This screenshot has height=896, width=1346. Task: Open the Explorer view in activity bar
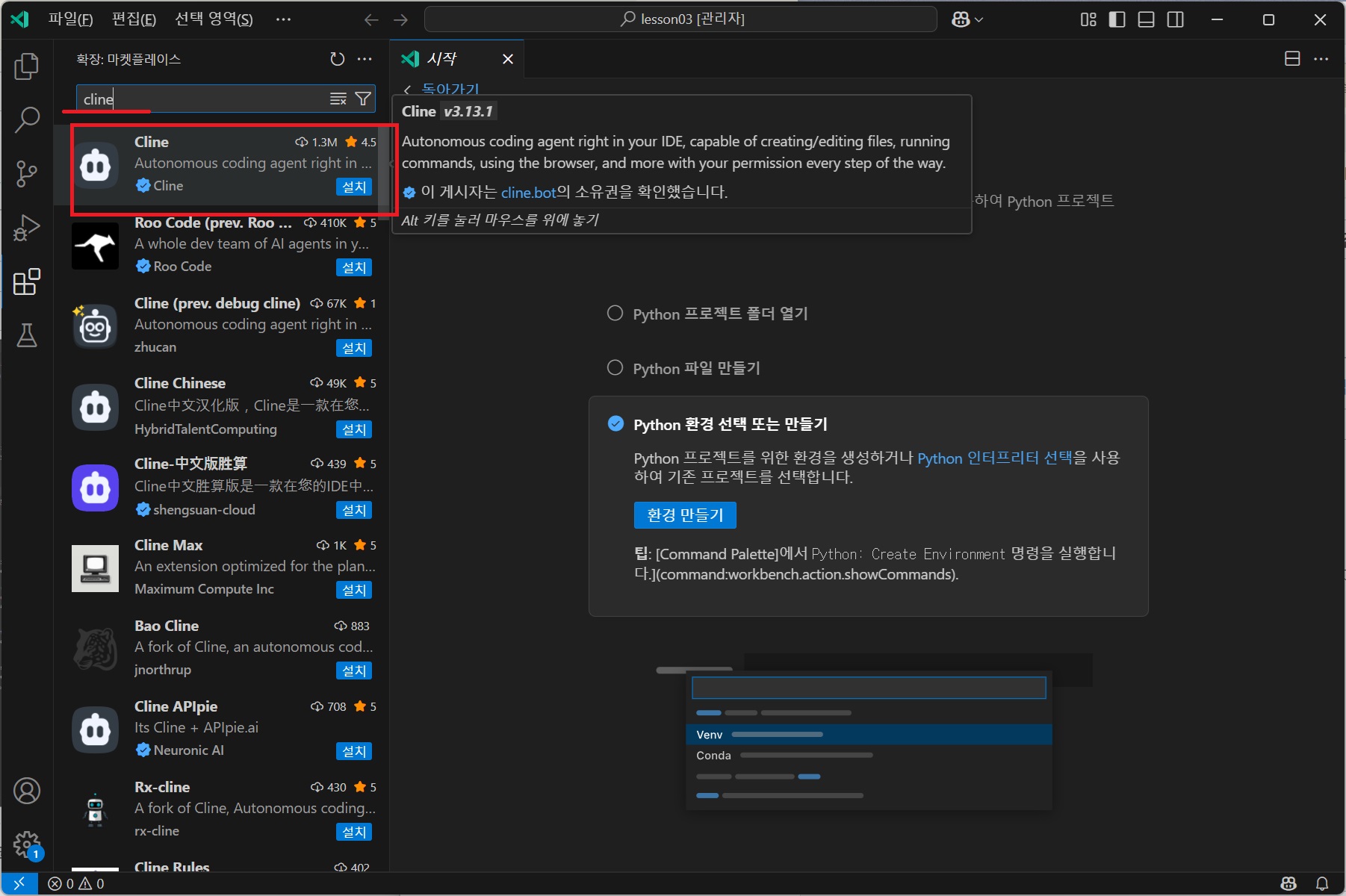click(27, 66)
